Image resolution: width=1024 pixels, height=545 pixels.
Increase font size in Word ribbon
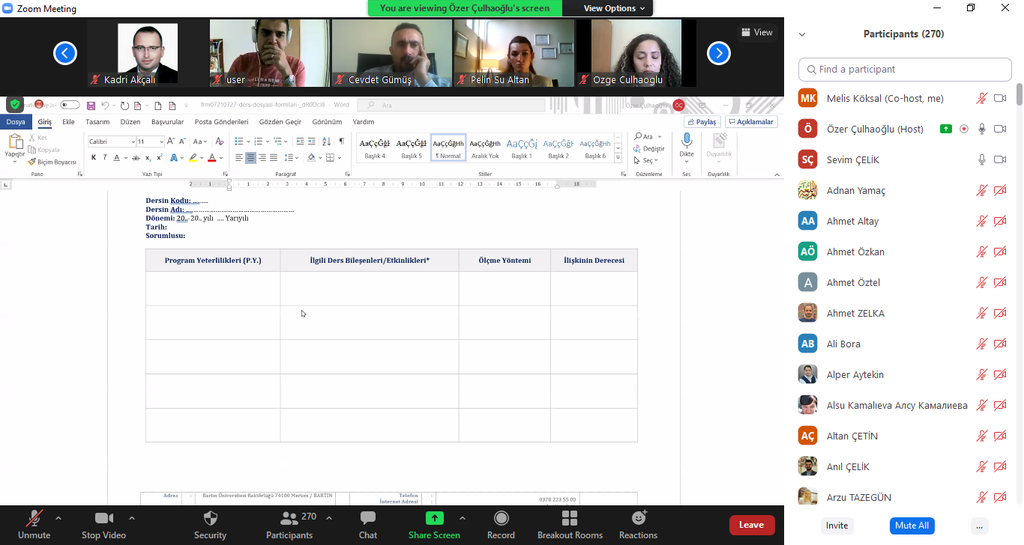point(170,141)
